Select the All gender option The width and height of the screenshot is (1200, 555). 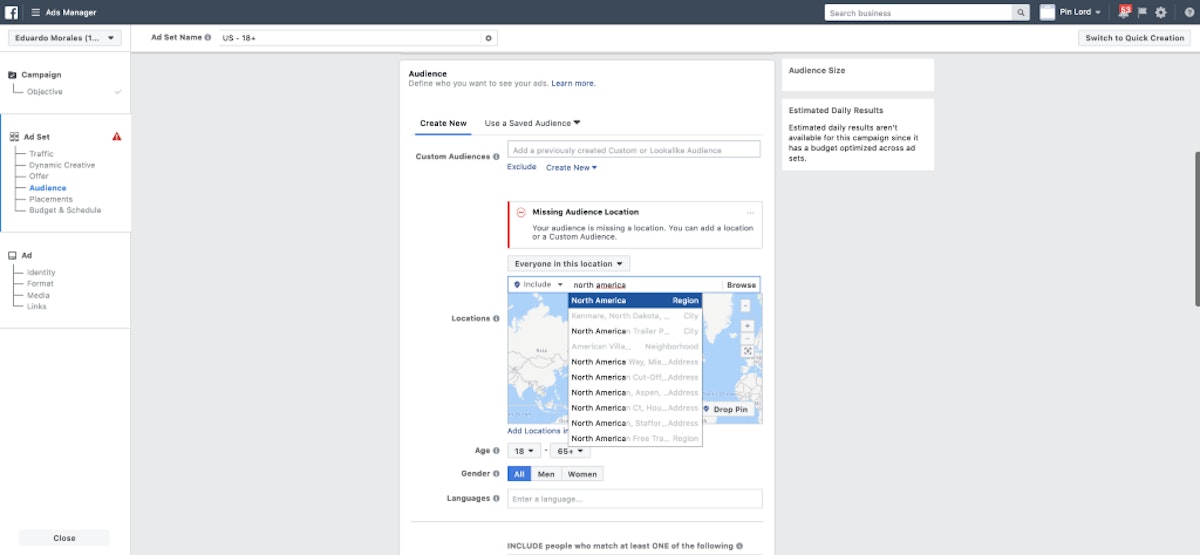point(519,474)
